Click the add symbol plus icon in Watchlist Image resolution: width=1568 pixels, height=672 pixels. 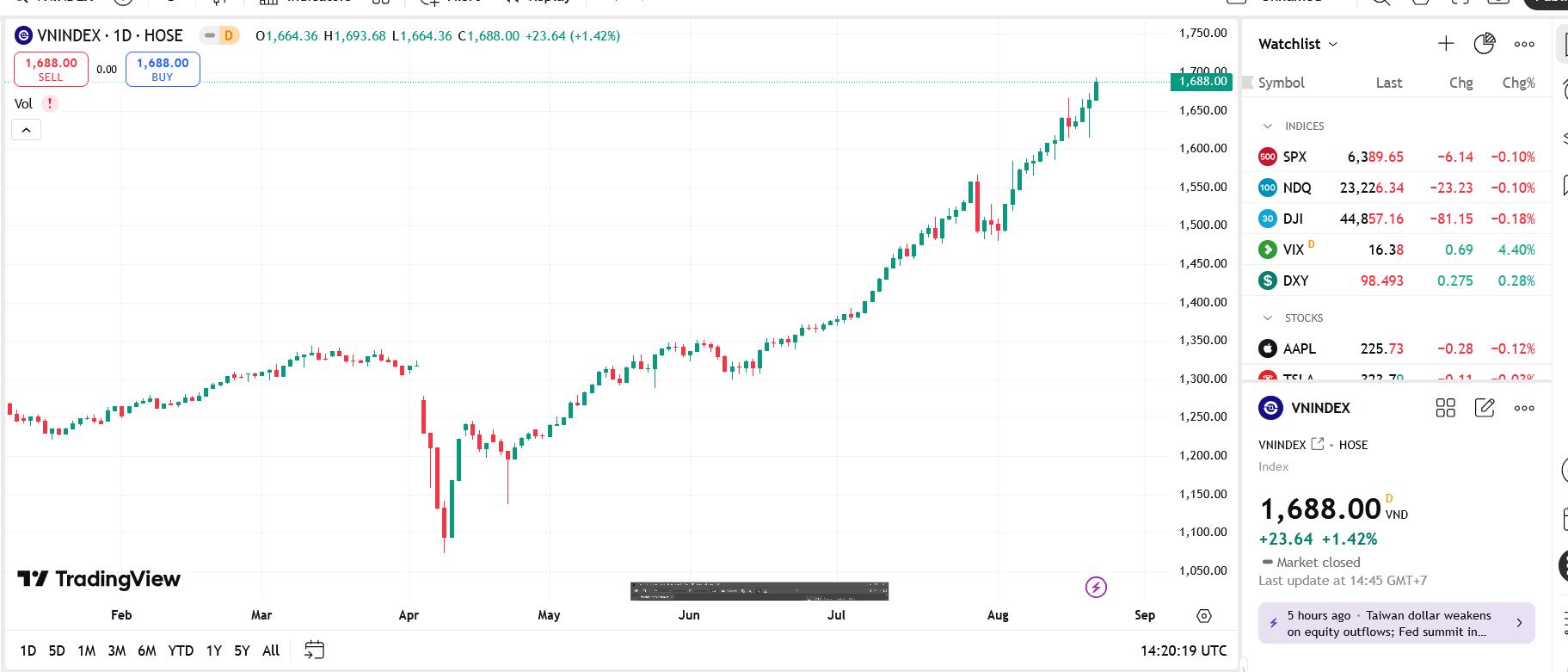tap(1446, 44)
